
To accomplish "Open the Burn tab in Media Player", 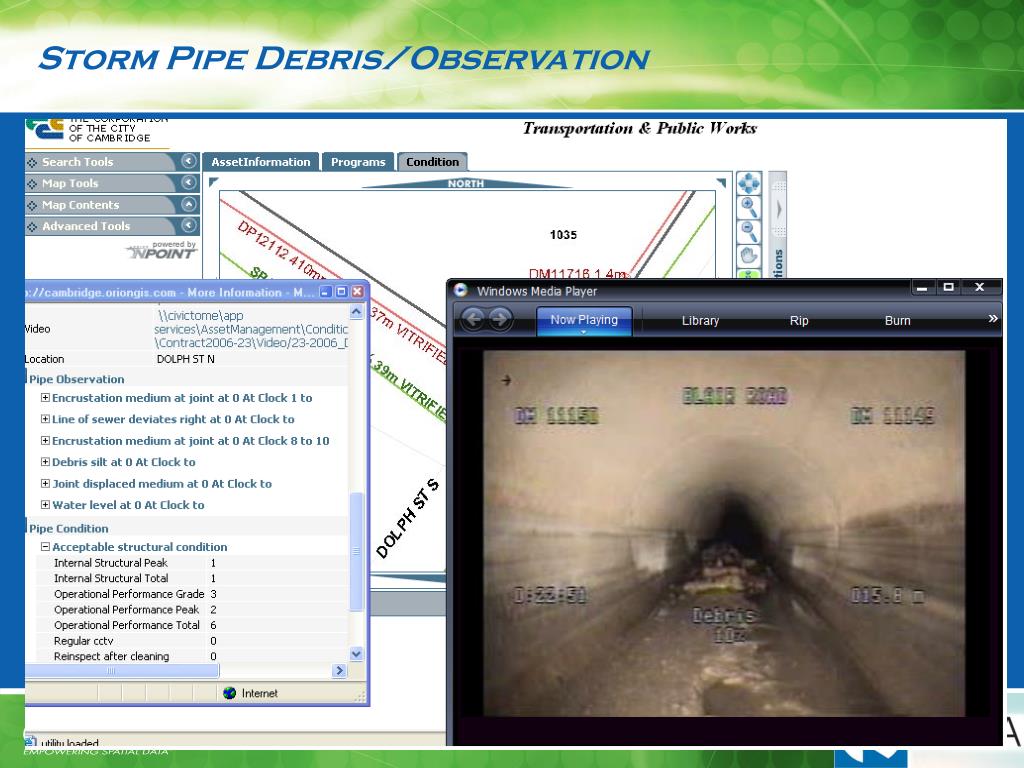I will point(897,321).
